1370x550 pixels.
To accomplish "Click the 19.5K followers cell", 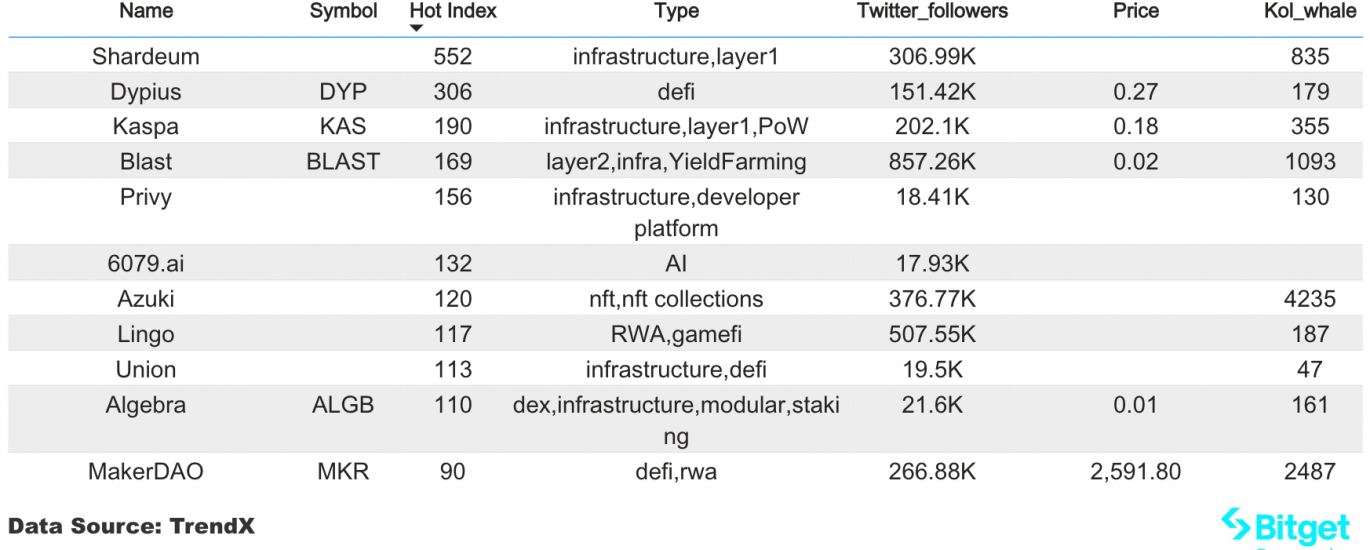I will click(x=932, y=369).
